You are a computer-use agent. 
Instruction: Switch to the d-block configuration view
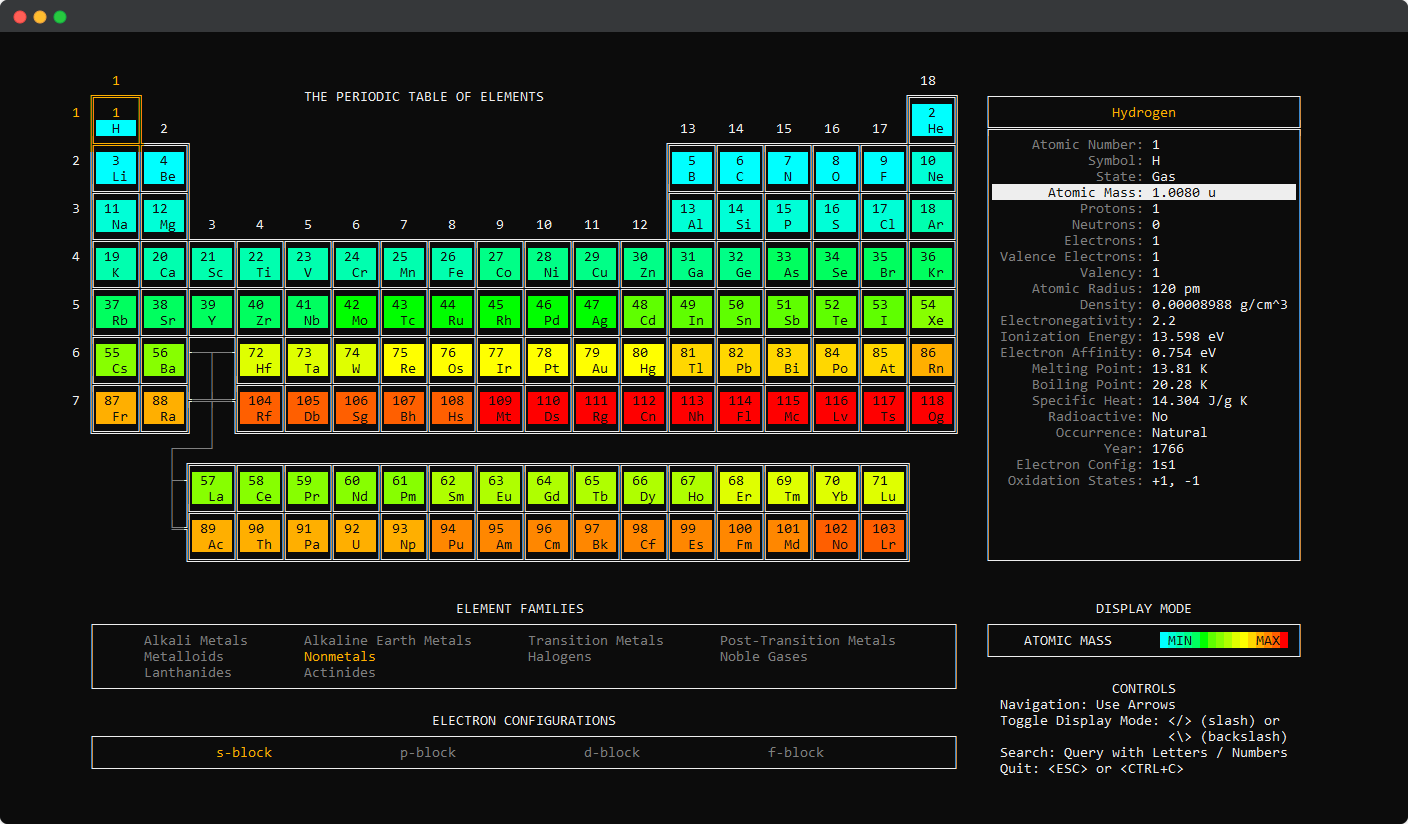pyautogui.click(x=611, y=752)
